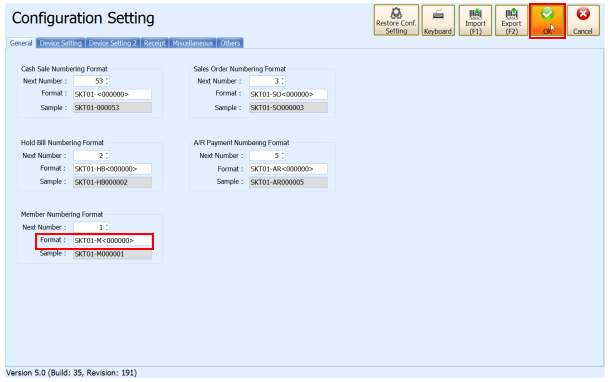
Task: Click the Sales Order Format field
Action: point(288,94)
